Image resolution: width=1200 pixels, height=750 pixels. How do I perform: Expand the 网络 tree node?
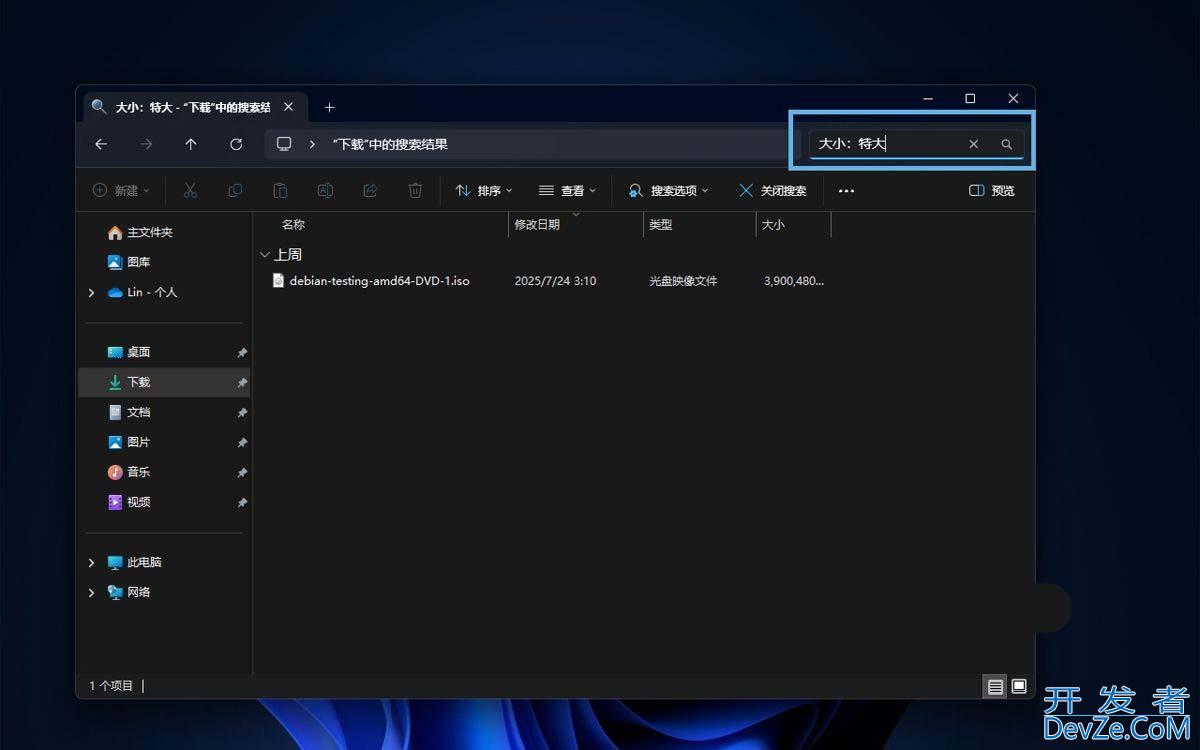tap(91, 592)
